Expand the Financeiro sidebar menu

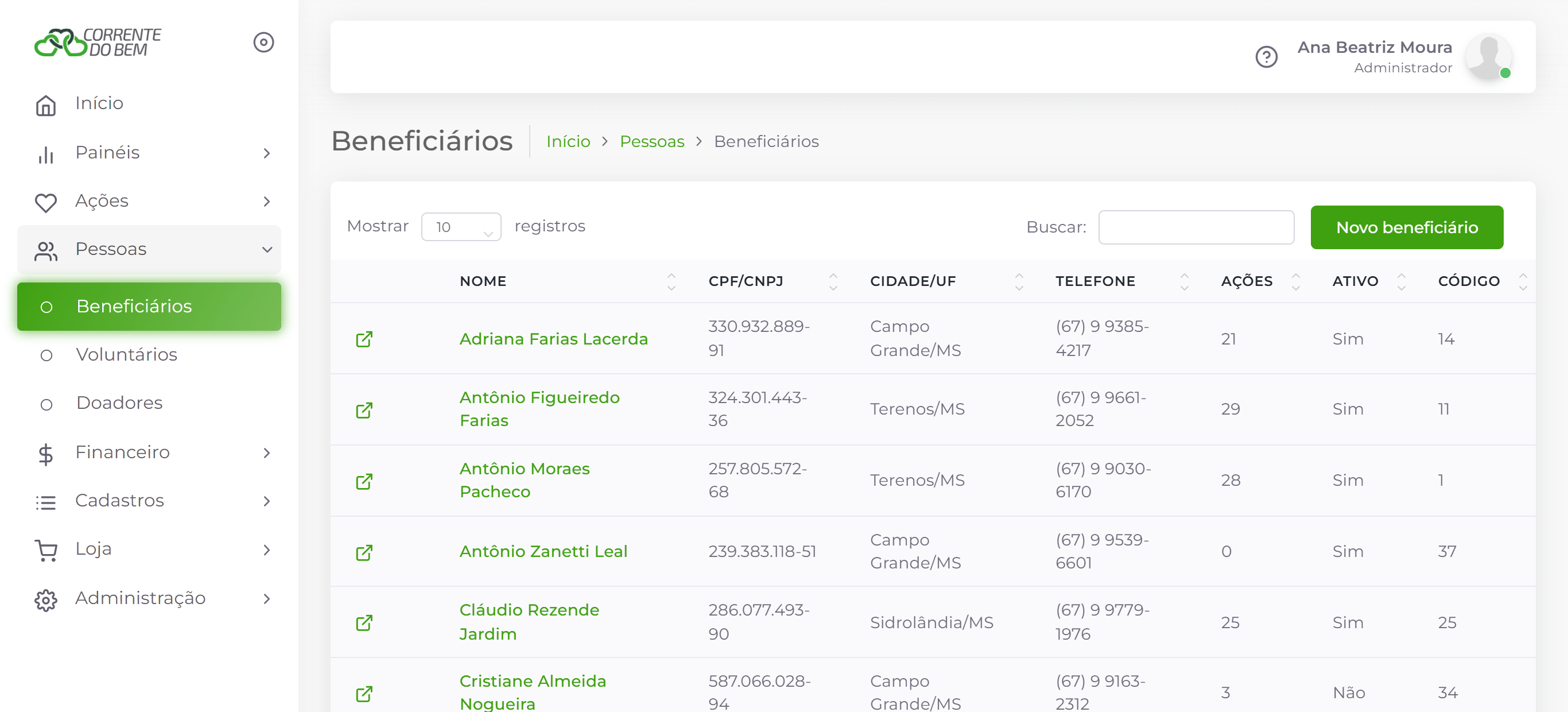(x=149, y=452)
